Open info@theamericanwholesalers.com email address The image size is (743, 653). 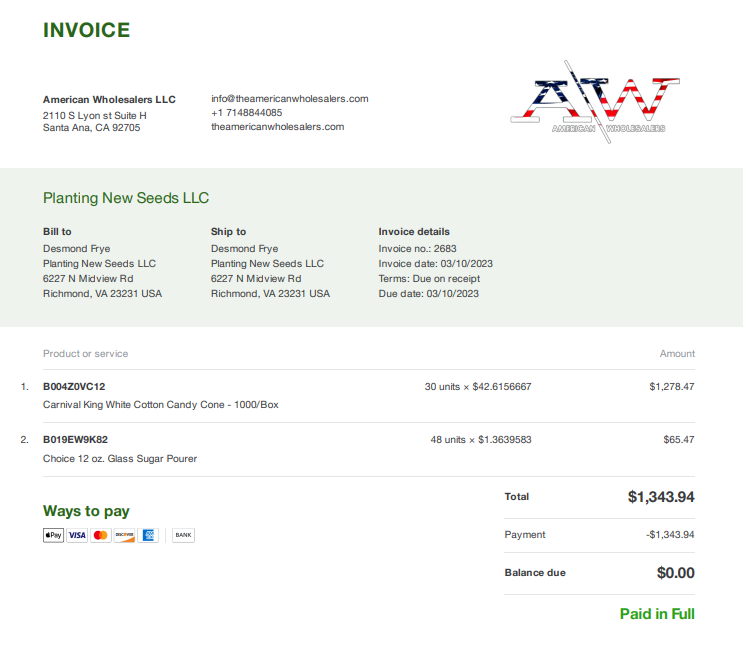tap(290, 99)
